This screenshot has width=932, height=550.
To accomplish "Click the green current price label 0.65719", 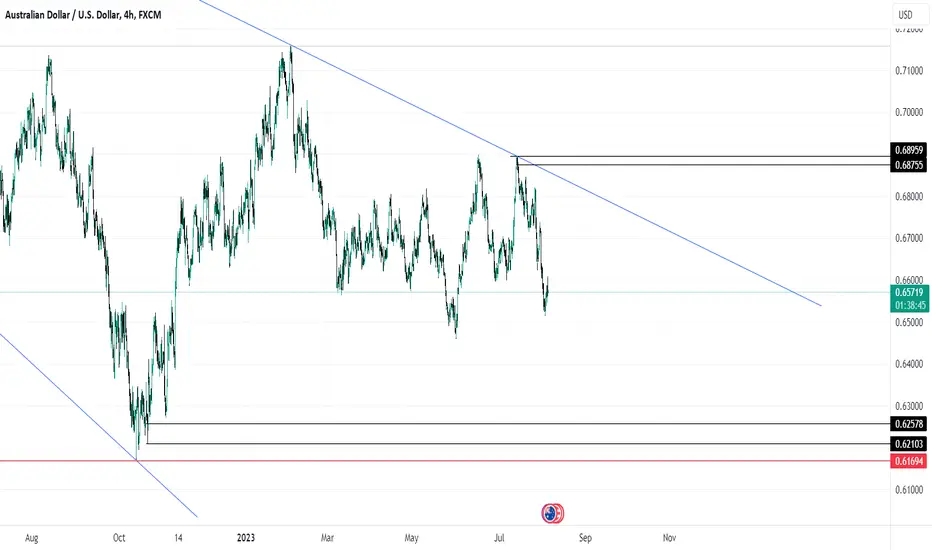I will click(x=908, y=292).
